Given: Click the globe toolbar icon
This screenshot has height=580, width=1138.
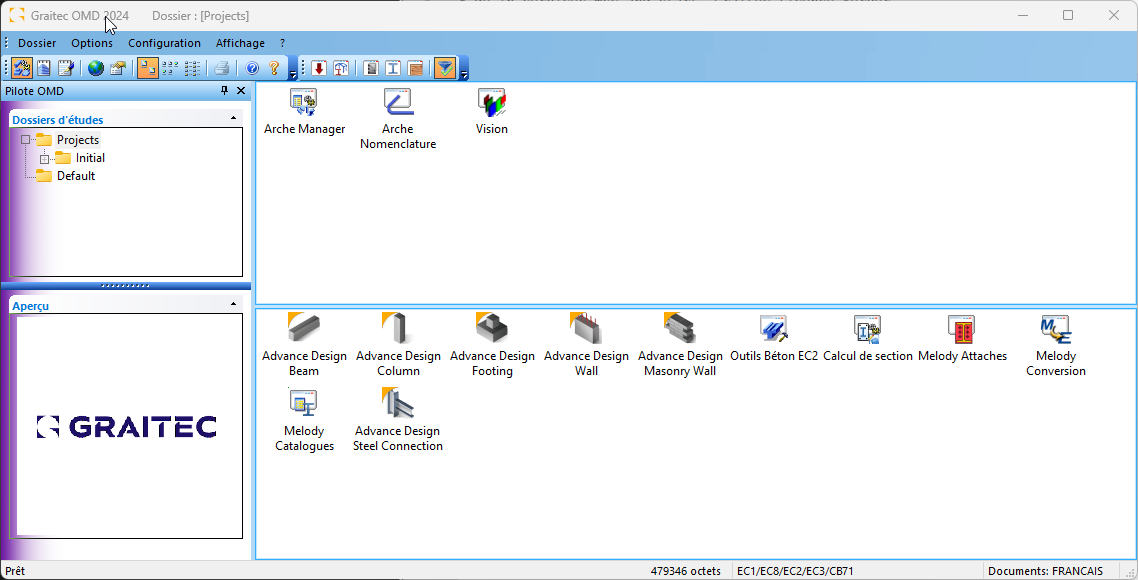Looking at the screenshot, I should click(x=96, y=68).
